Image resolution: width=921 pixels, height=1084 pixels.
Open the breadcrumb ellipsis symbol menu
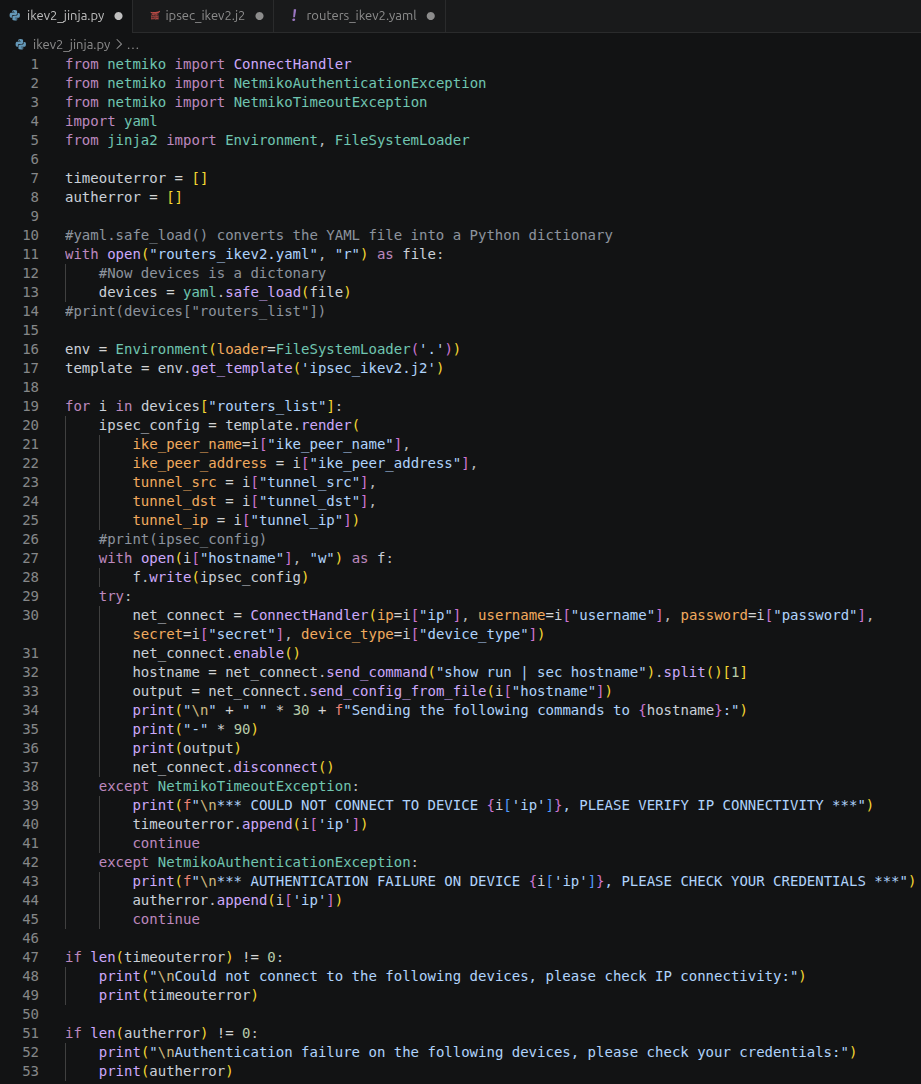(133, 45)
